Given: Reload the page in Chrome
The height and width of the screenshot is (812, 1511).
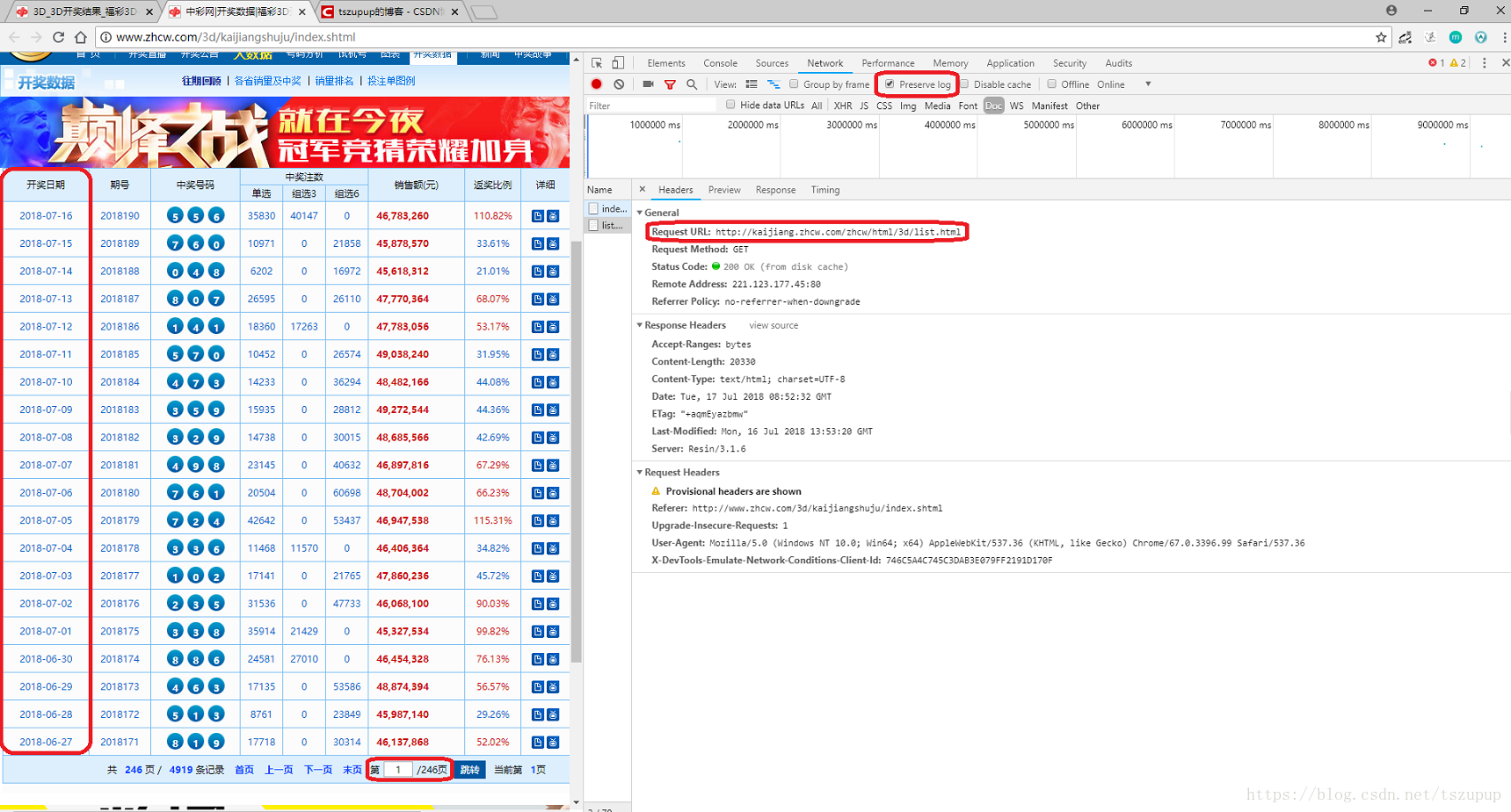Looking at the screenshot, I should 58,37.
